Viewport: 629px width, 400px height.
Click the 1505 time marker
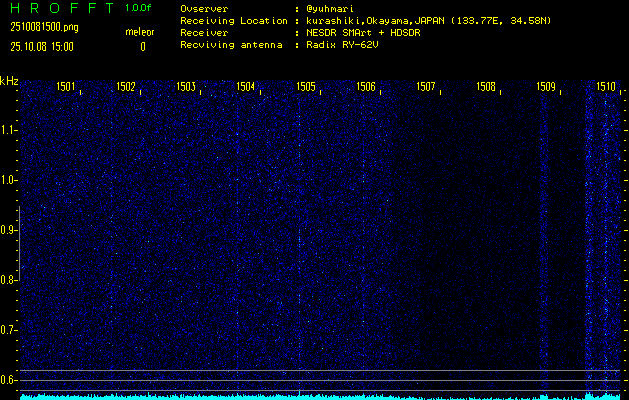click(306, 87)
